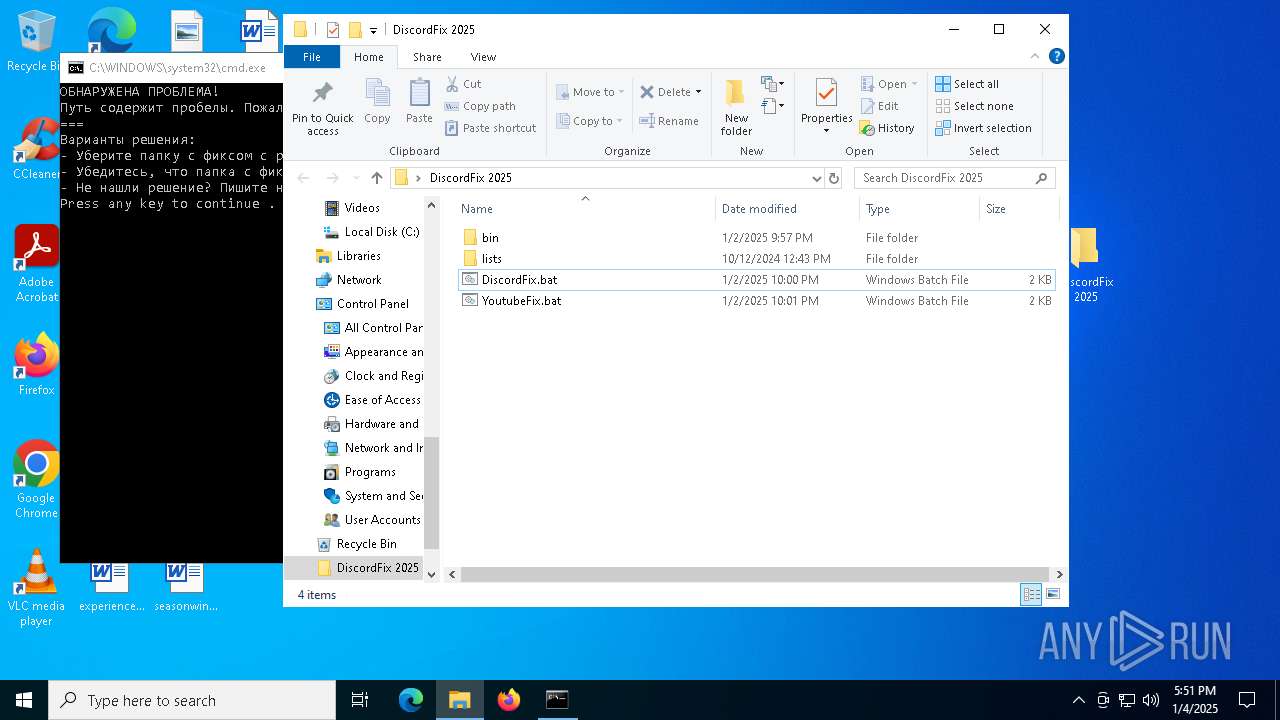Click Invert selection
This screenshot has height=720, width=1280.
(983, 128)
